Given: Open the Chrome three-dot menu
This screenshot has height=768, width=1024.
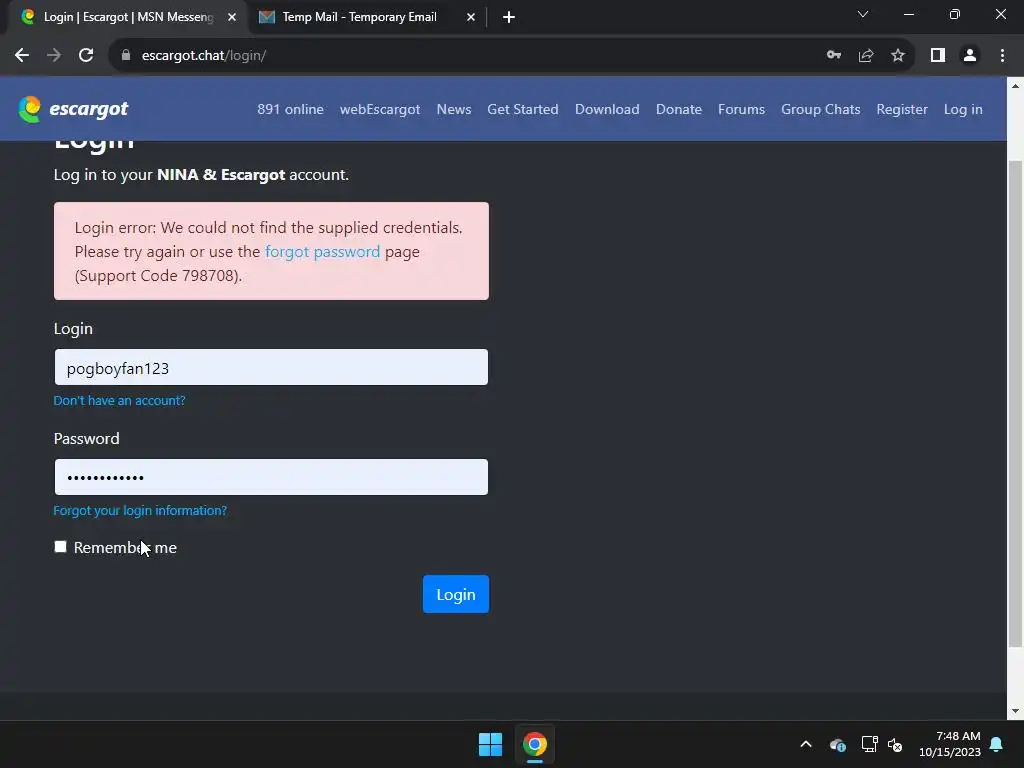Looking at the screenshot, I should (x=1002, y=56).
